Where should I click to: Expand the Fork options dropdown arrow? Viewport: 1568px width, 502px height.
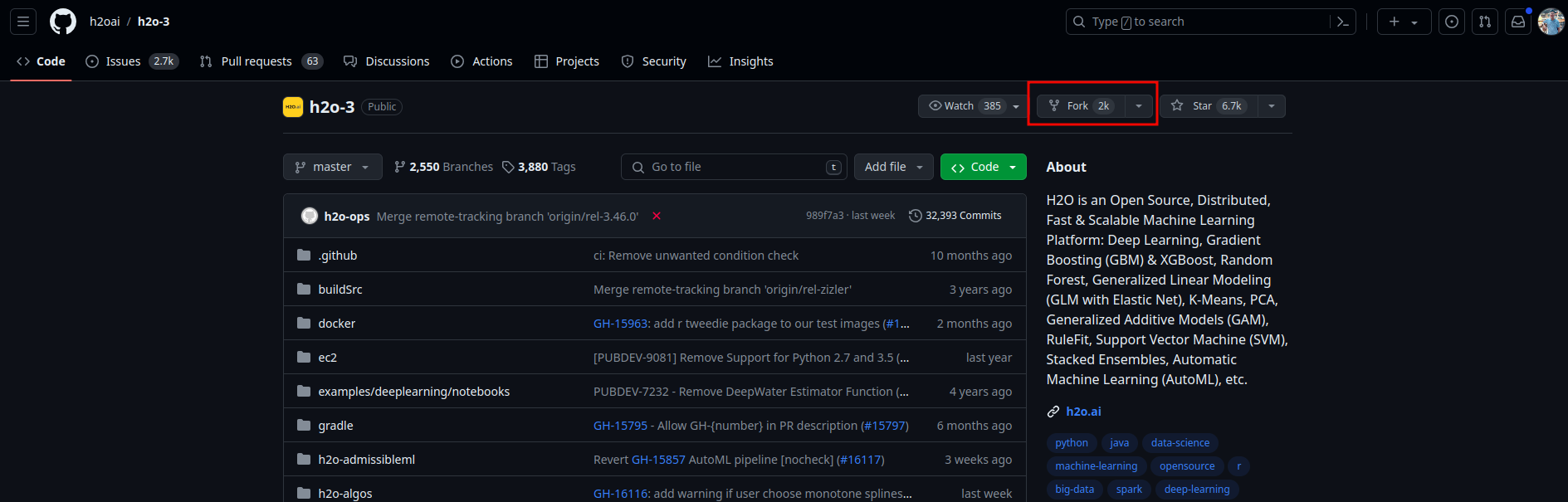pyautogui.click(x=1139, y=106)
